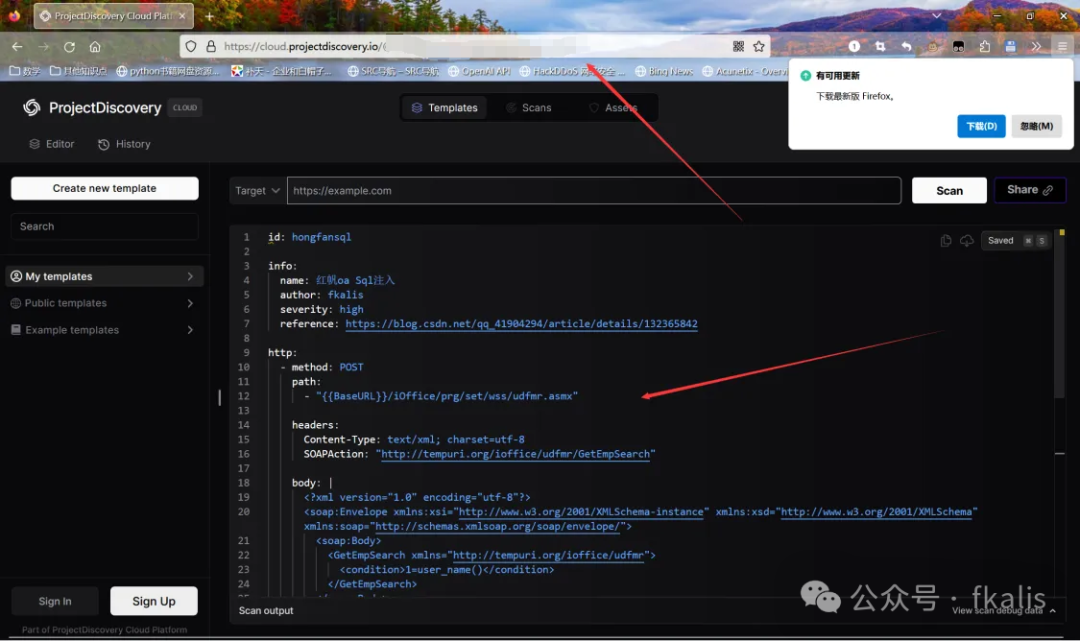Open the Firefox hamburger menu
1080x641 pixels.
click(x=1062, y=46)
